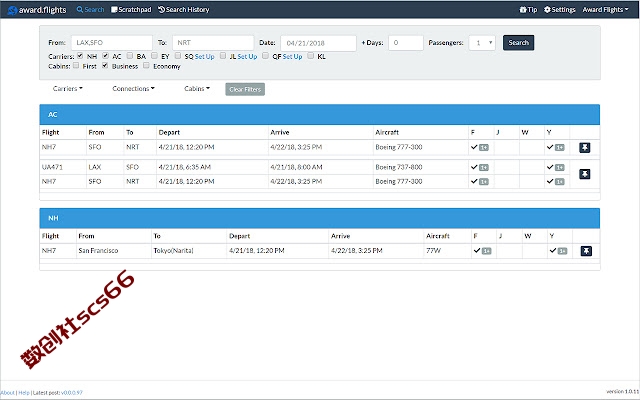Pin the AC direct NH7 flight to scratchpad
Viewport: 640px width, 400px height.
tap(584, 147)
